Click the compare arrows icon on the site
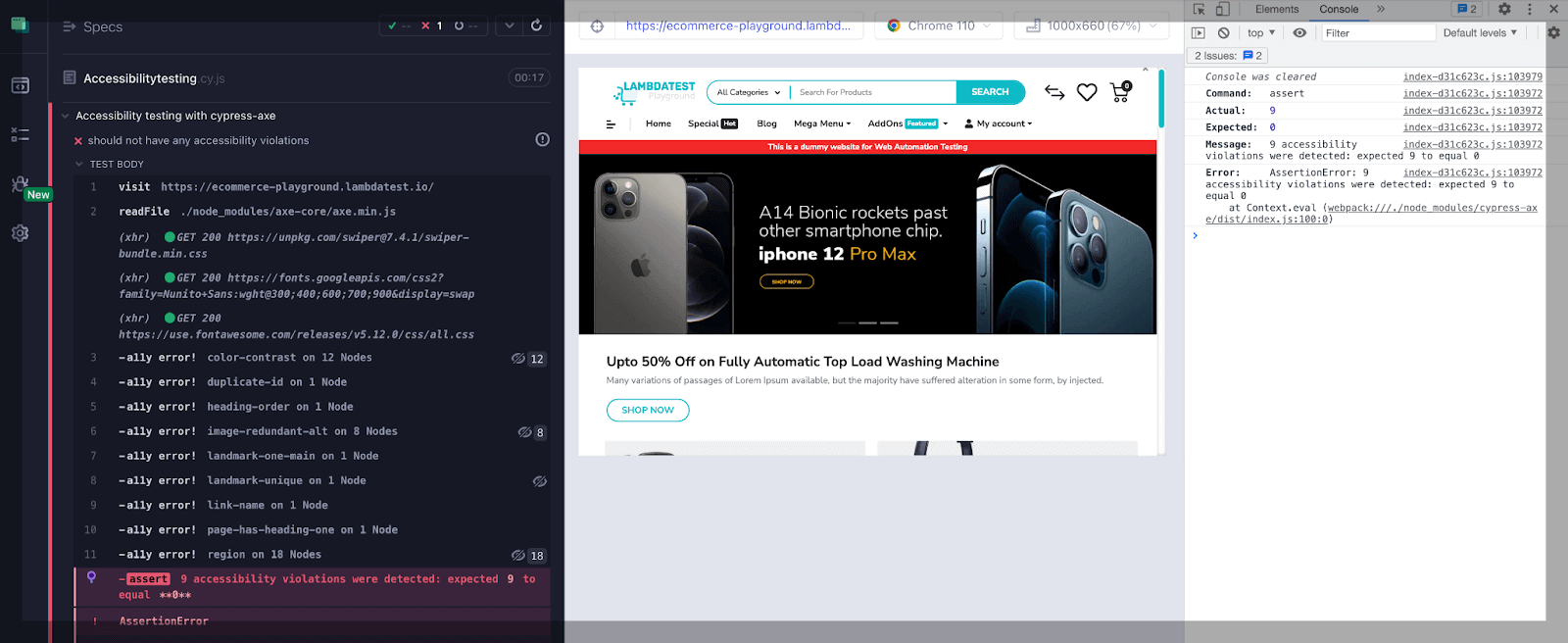Image resolution: width=1568 pixels, height=643 pixels. point(1054,92)
